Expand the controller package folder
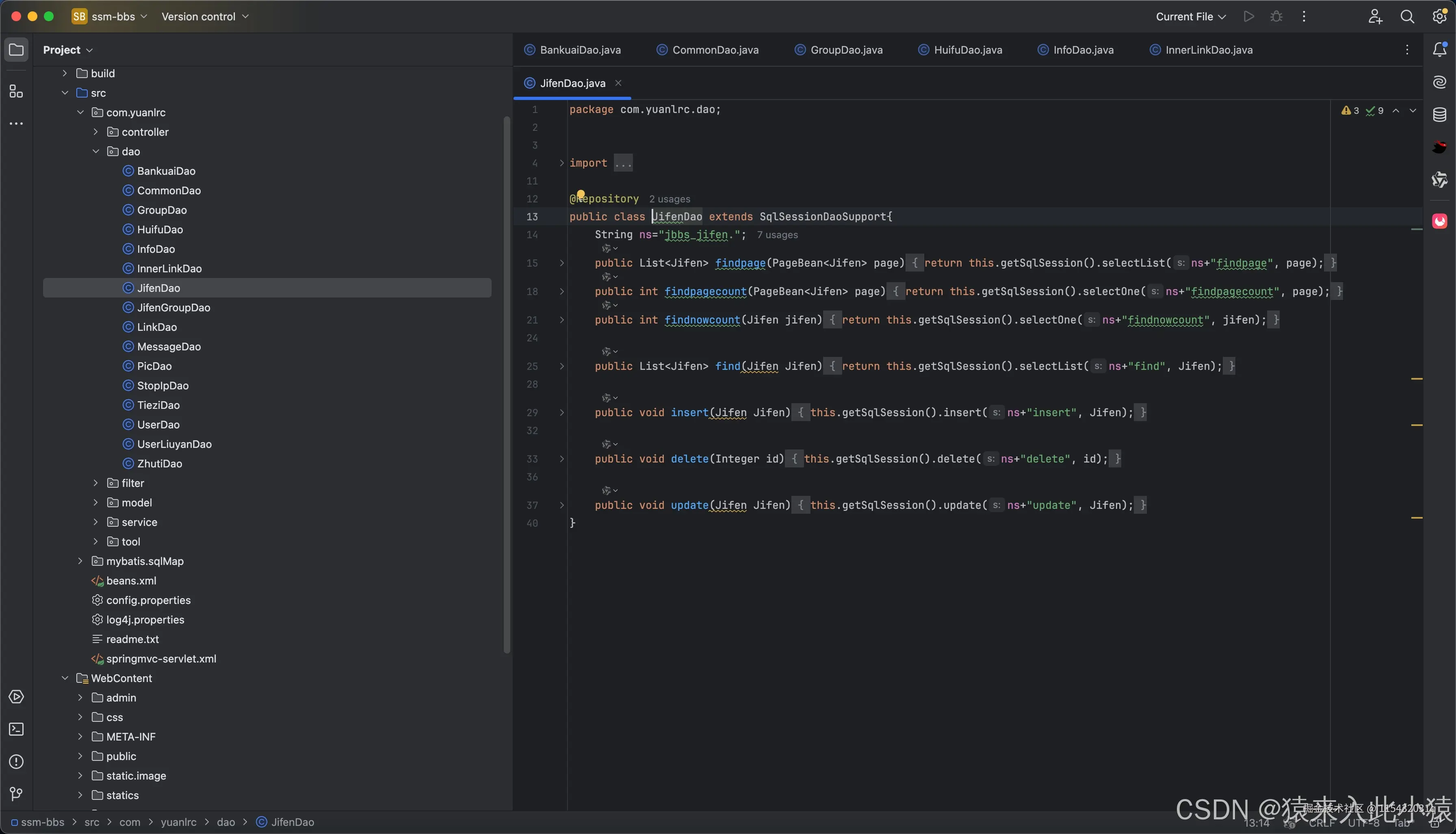 (95, 132)
